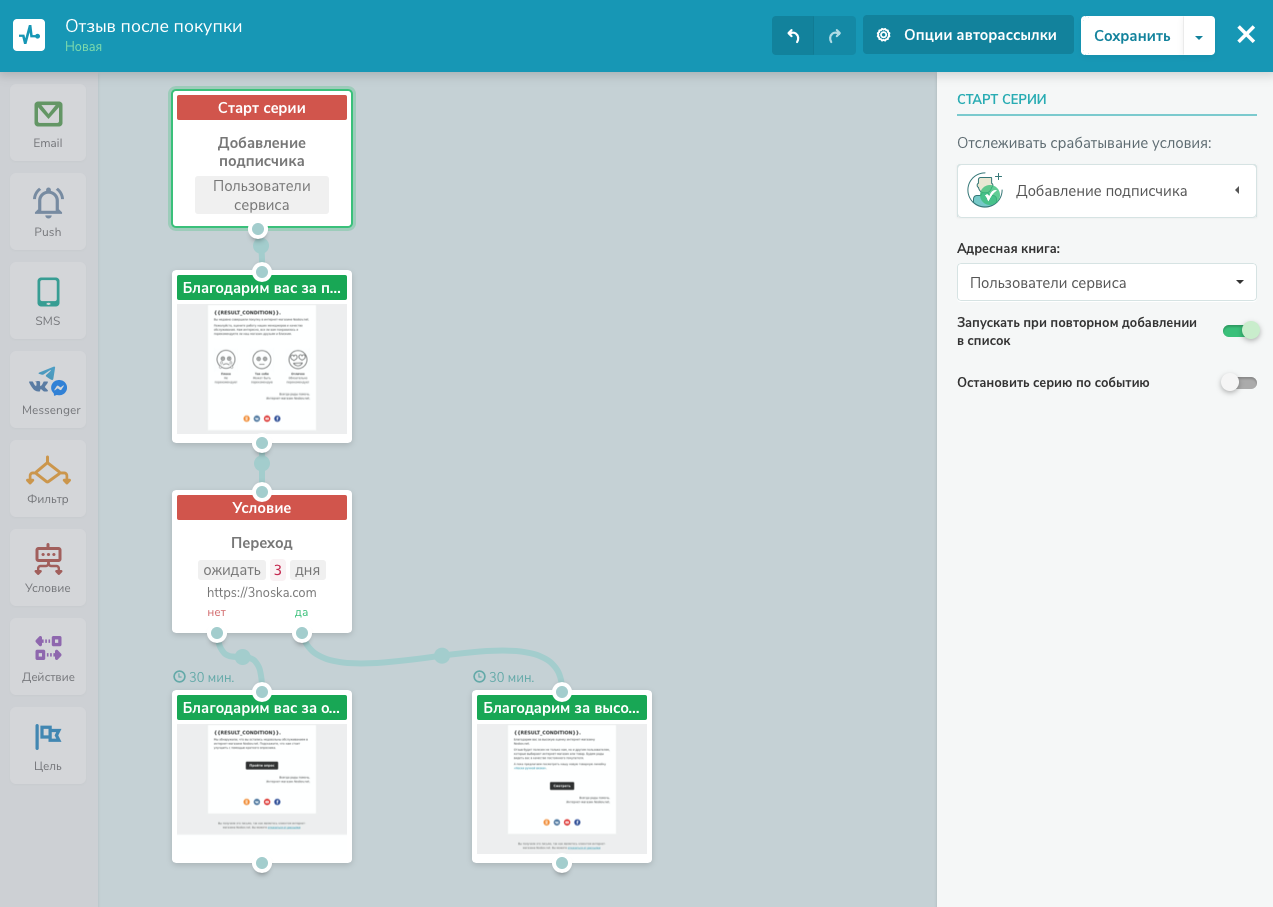Select the Действие block icon
1273x907 pixels.
point(48,656)
